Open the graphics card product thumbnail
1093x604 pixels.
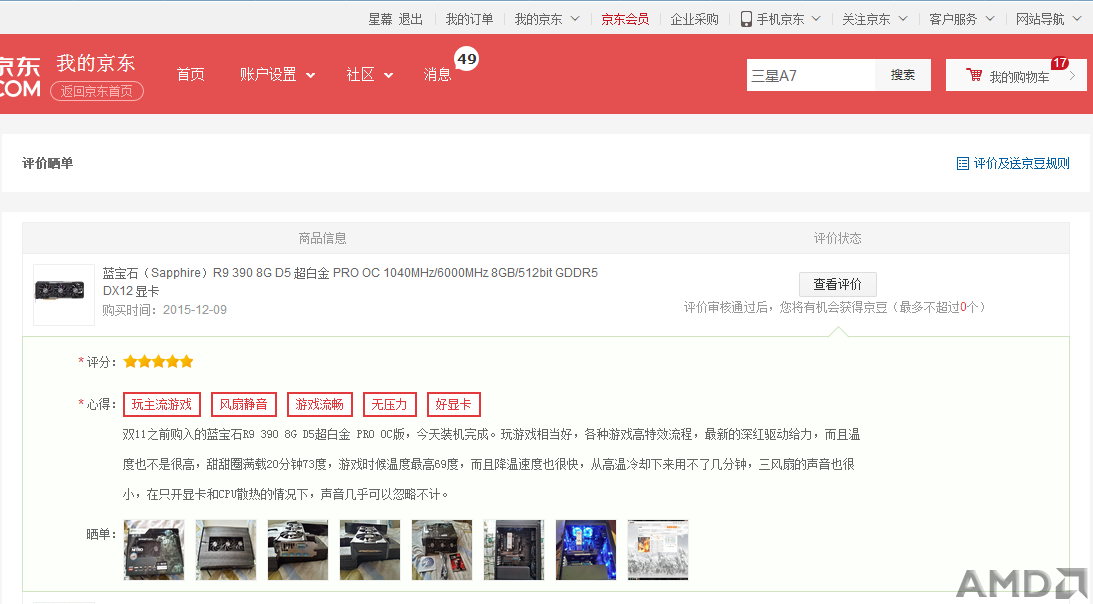(x=63, y=294)
